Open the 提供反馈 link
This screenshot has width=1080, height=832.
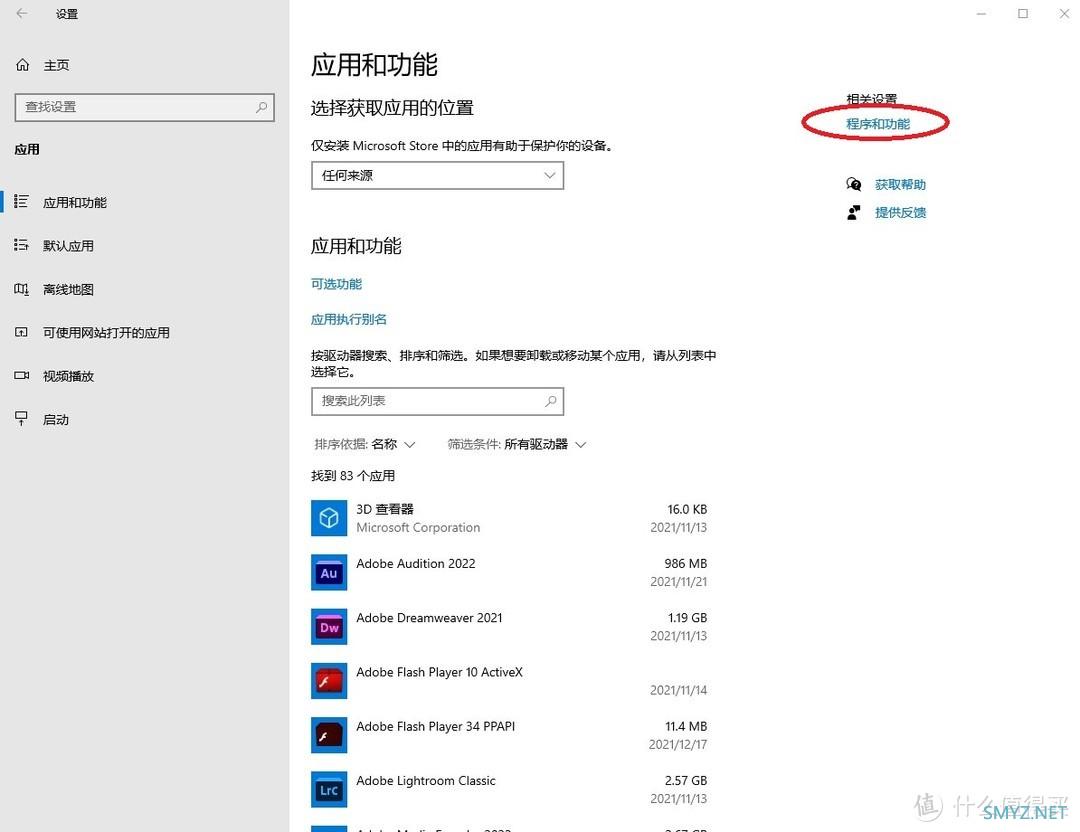(x=900, y=213)
